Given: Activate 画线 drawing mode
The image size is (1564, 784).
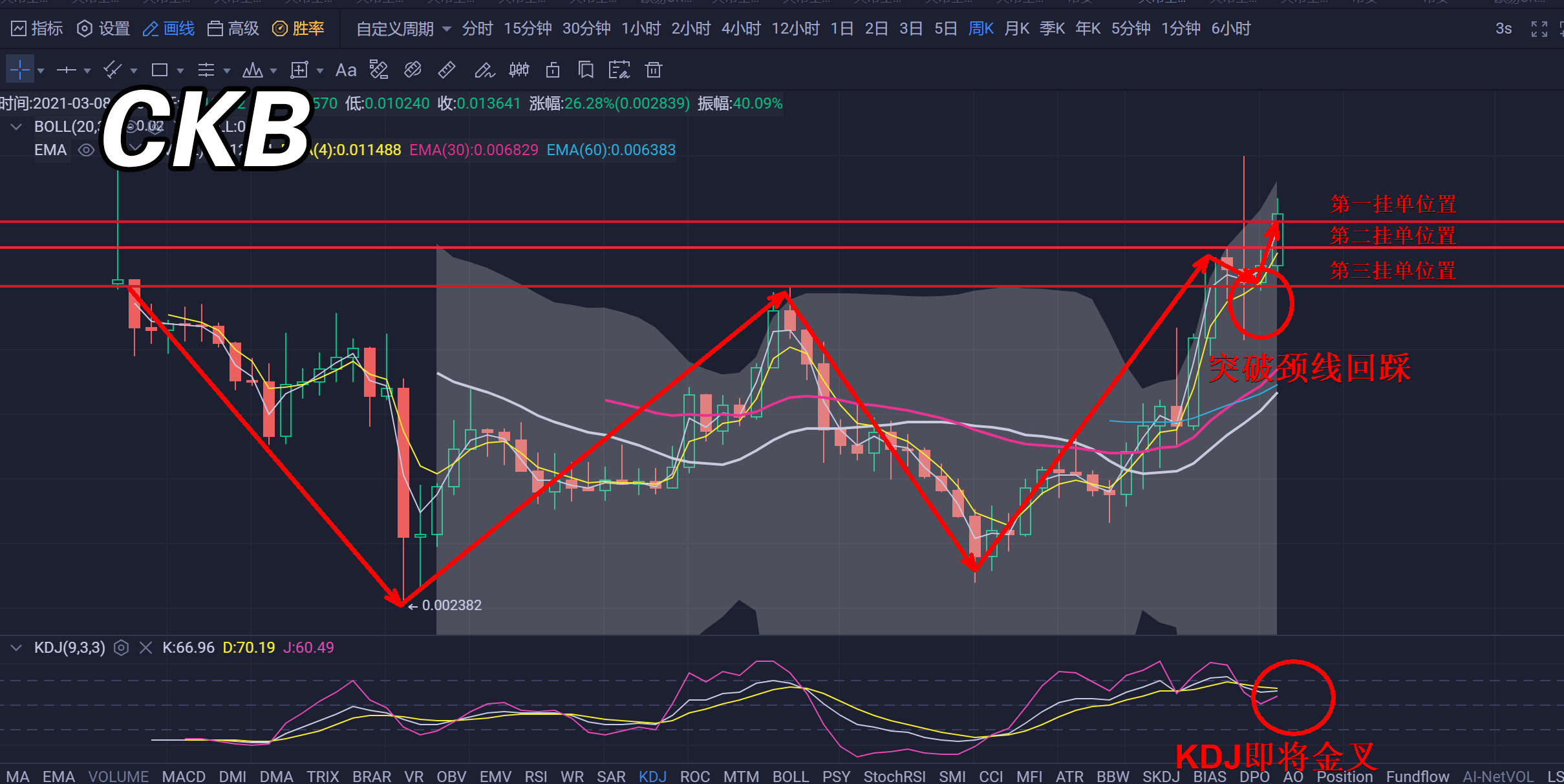Looking at the screenshot, I should 168,28.
